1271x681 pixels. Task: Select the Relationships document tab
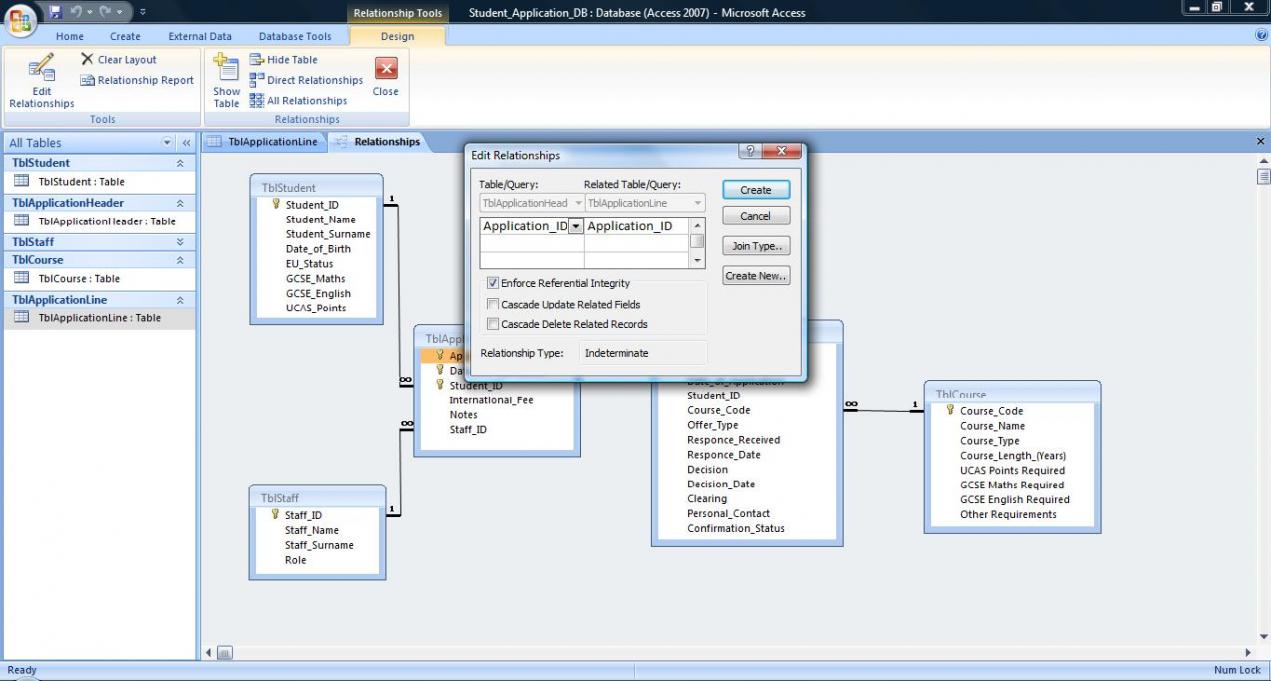coord(377,142)
